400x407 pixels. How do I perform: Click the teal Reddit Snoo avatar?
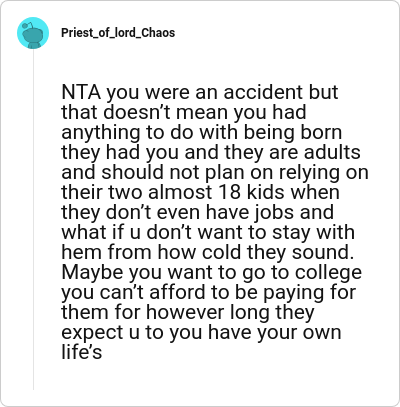33,33
